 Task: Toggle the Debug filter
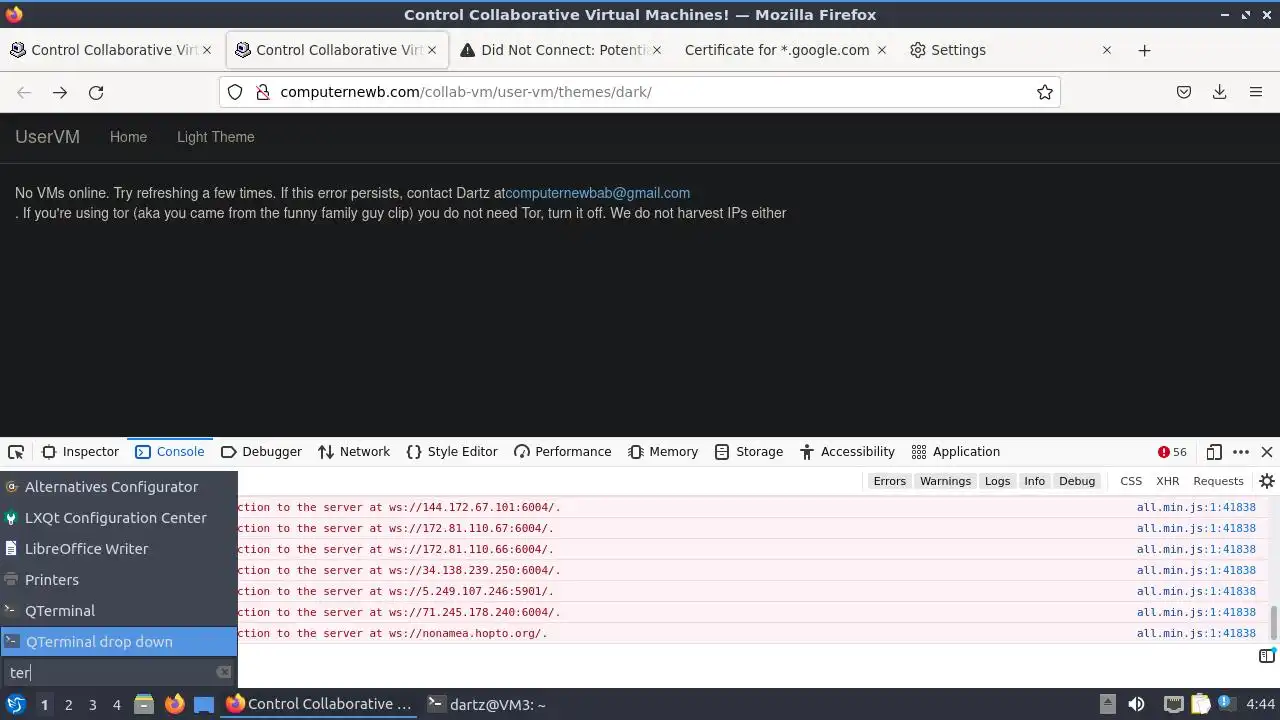pos(1077,481)
